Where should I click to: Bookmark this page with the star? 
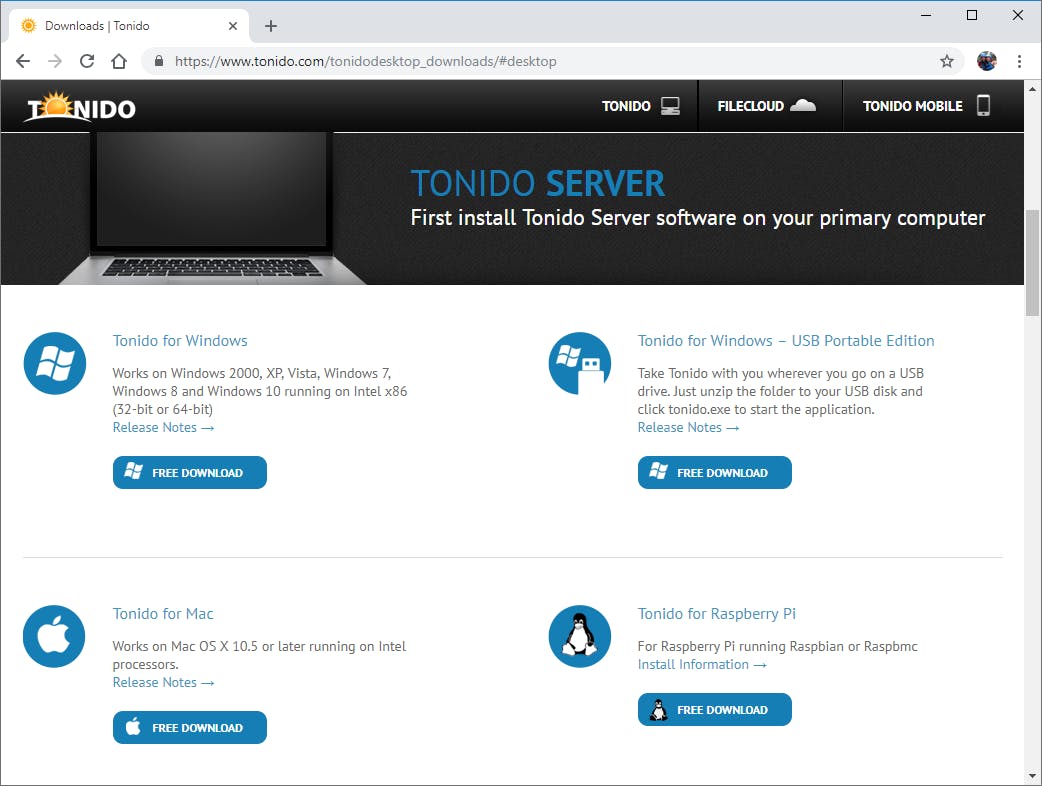tap(947, 61)
